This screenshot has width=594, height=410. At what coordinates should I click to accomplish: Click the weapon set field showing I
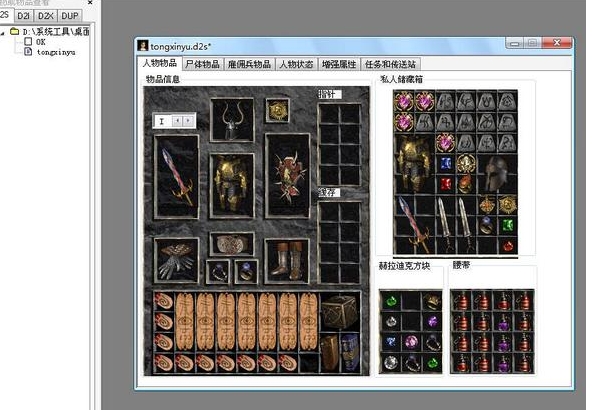click(x=163, y=121)
